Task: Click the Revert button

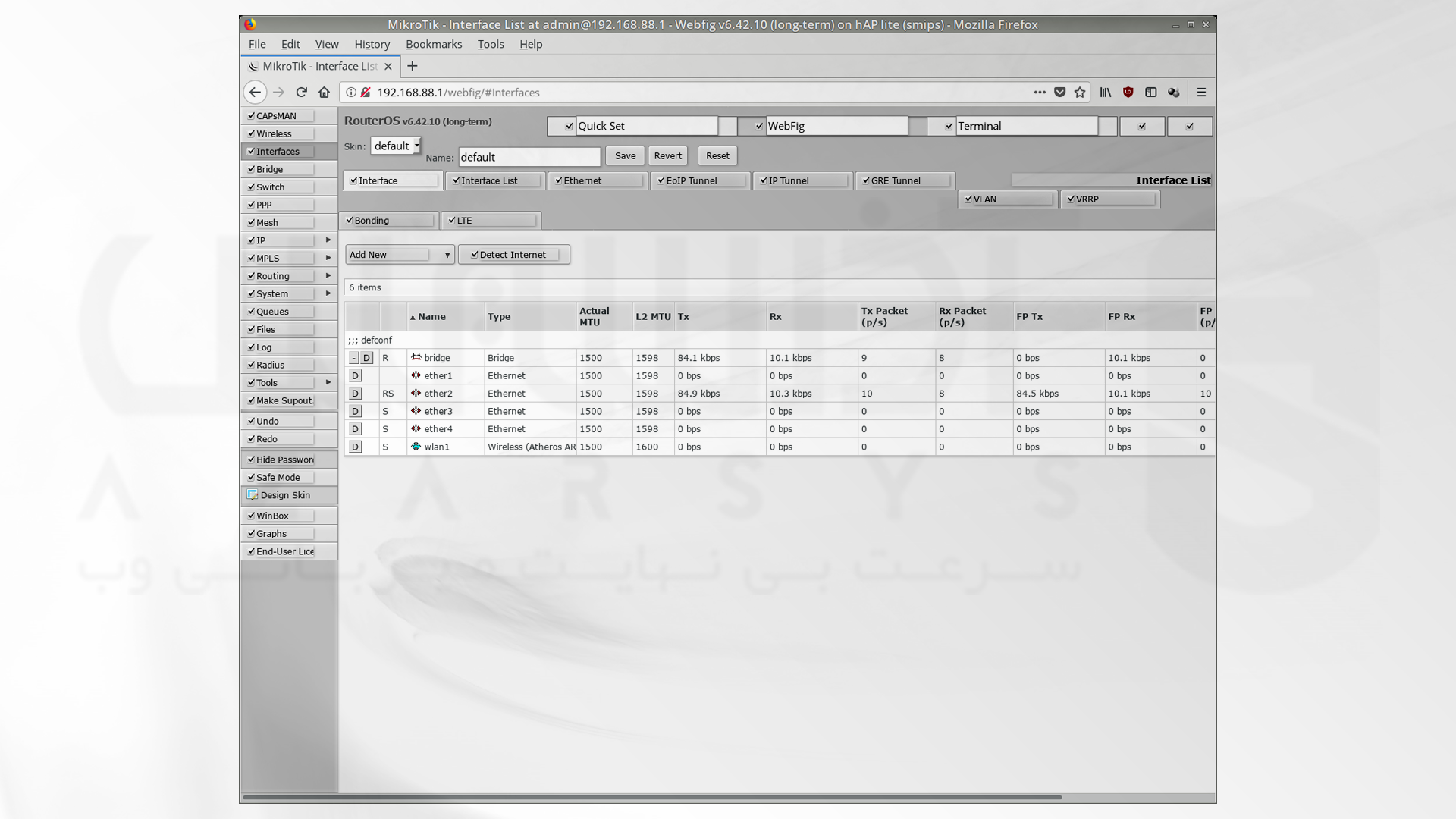Action: coord(668,155)
